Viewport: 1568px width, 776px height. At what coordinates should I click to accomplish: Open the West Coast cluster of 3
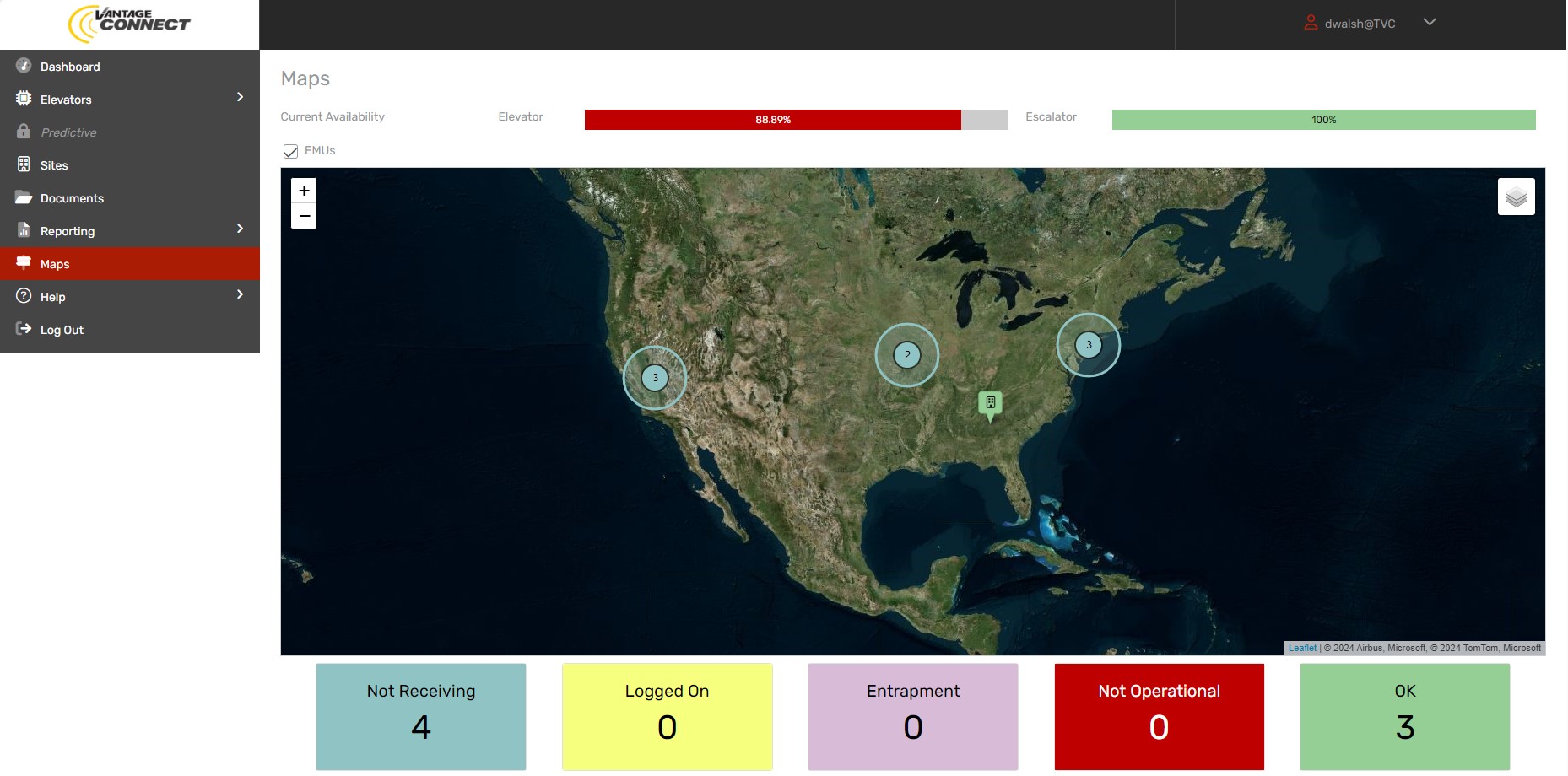pos(655,378)
